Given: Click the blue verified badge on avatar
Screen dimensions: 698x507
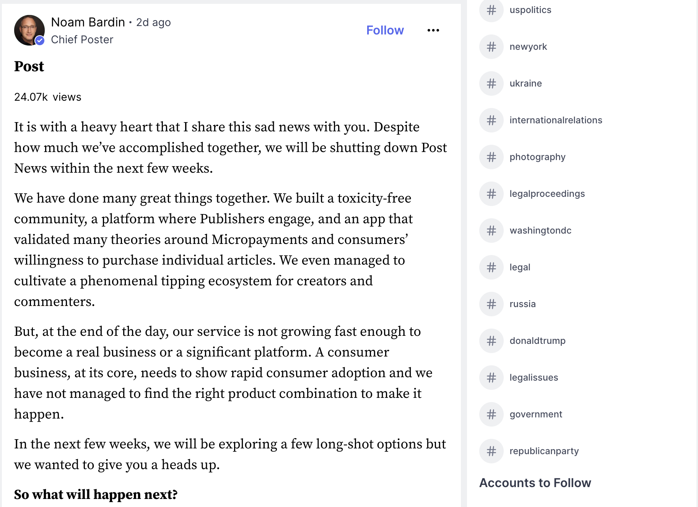Looking at the screenshot, I should [x=40, y=41].
